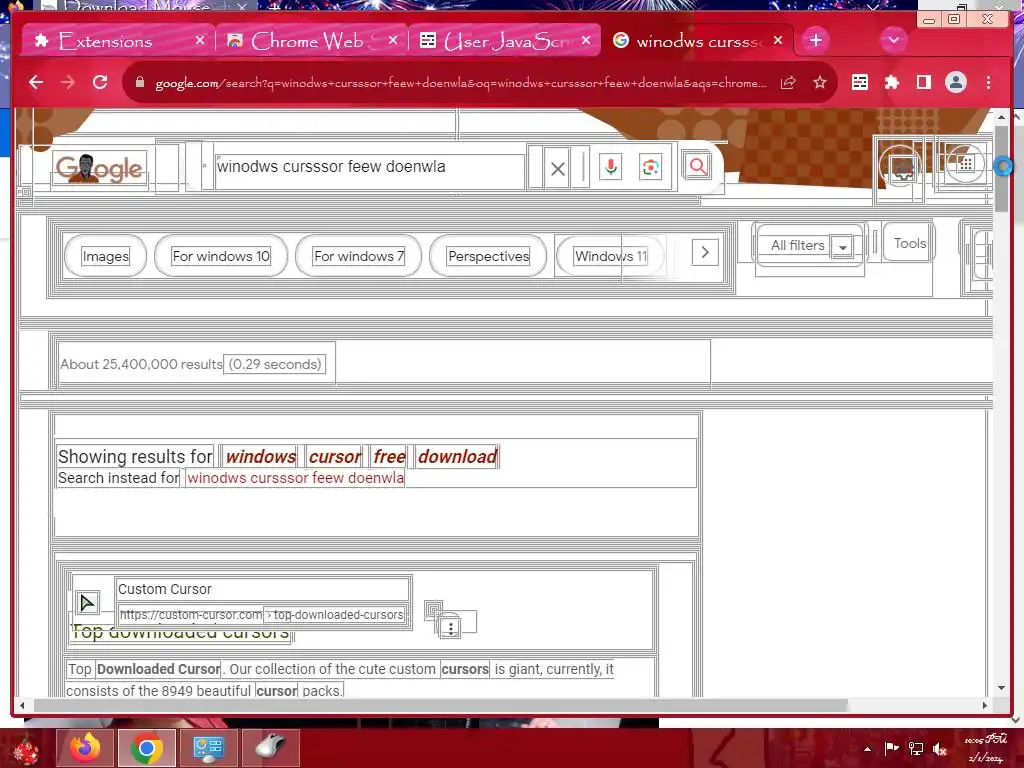
Task: Select the Perspectives filter chip
Action: click(488, 256)
